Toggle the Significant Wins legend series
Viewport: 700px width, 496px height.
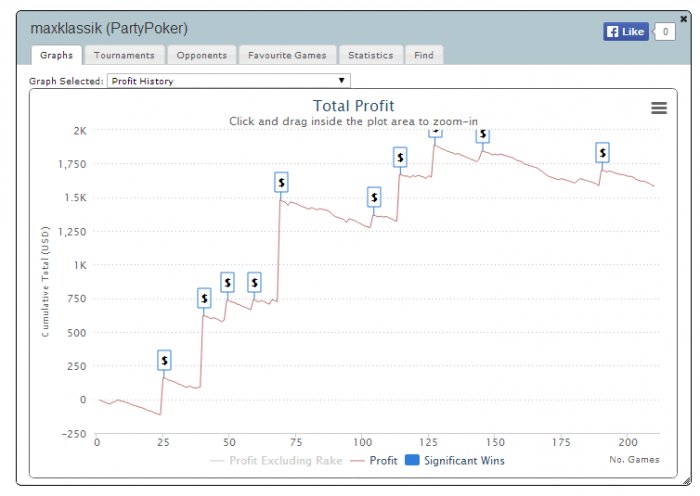[455, 461]
